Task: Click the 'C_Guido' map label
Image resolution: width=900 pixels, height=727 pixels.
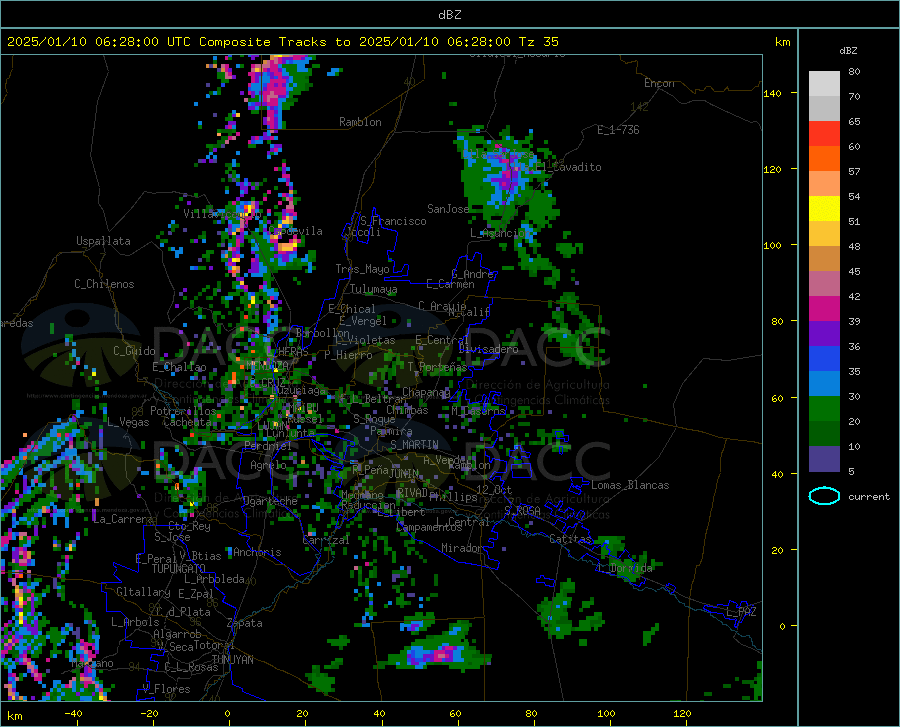Action: [x=134, y=351]
